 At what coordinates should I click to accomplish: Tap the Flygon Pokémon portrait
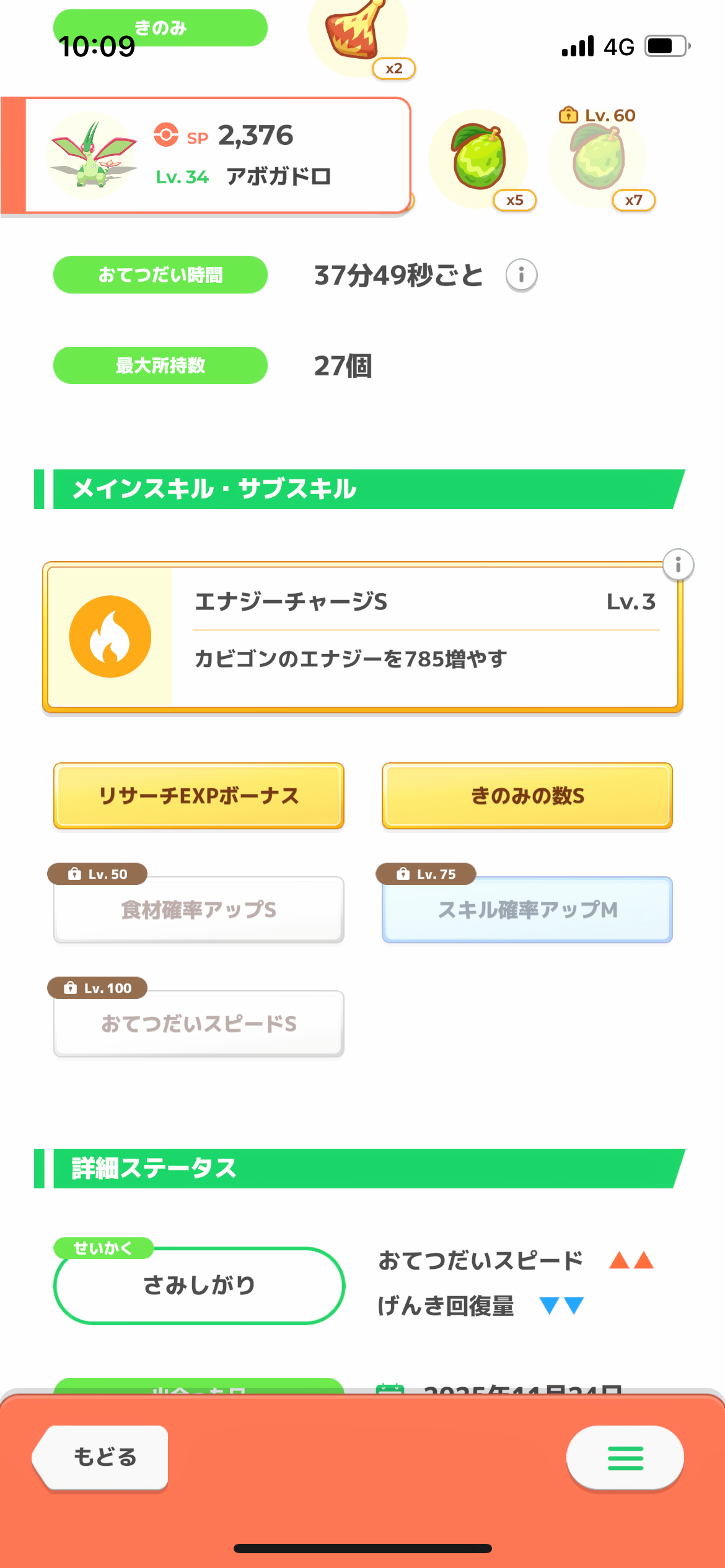coord(93,155)
